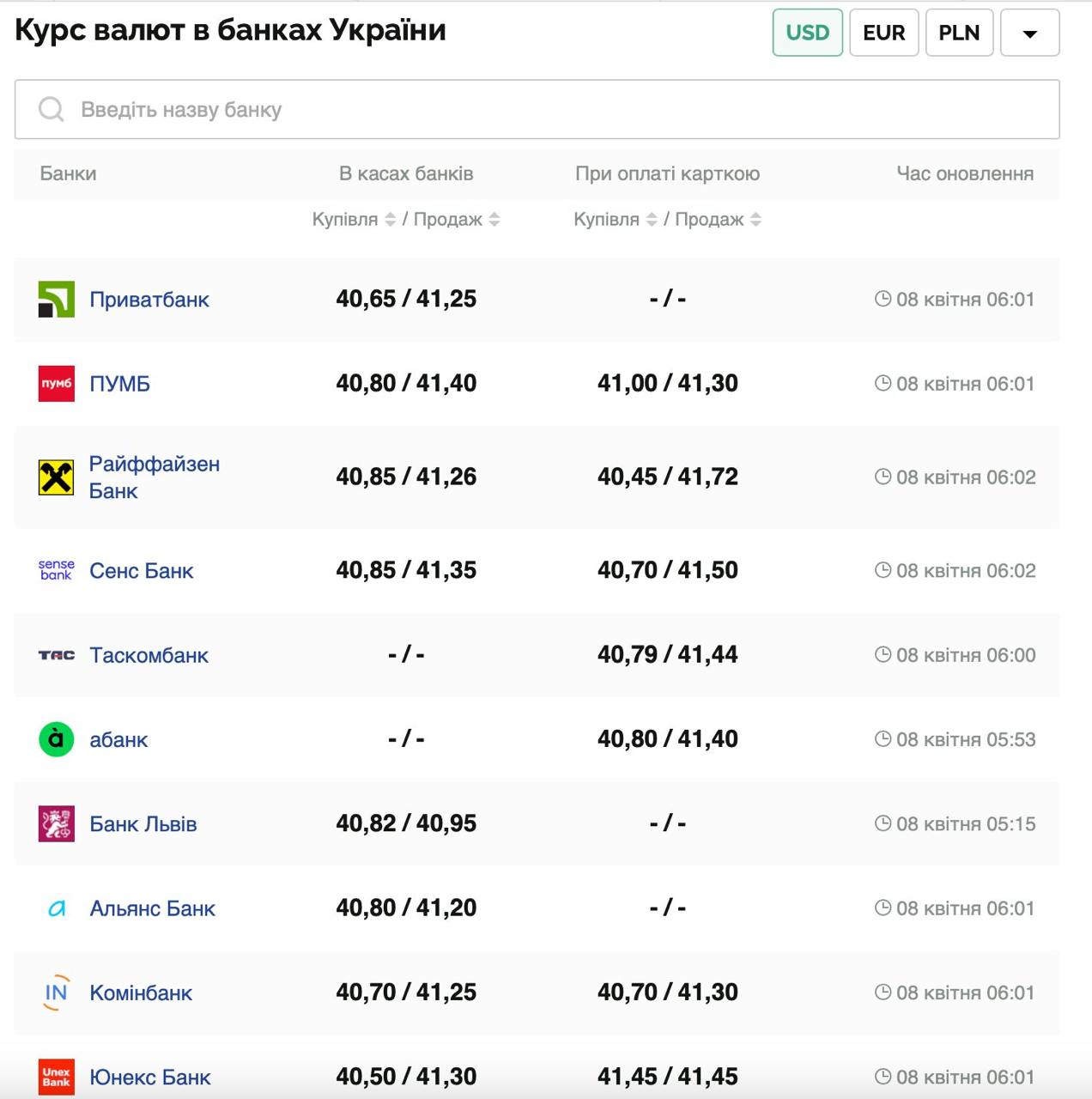Select the USD currency tab
Image resolution: width=1092 pixels, height=1099 pixels.
click(807, 33)
